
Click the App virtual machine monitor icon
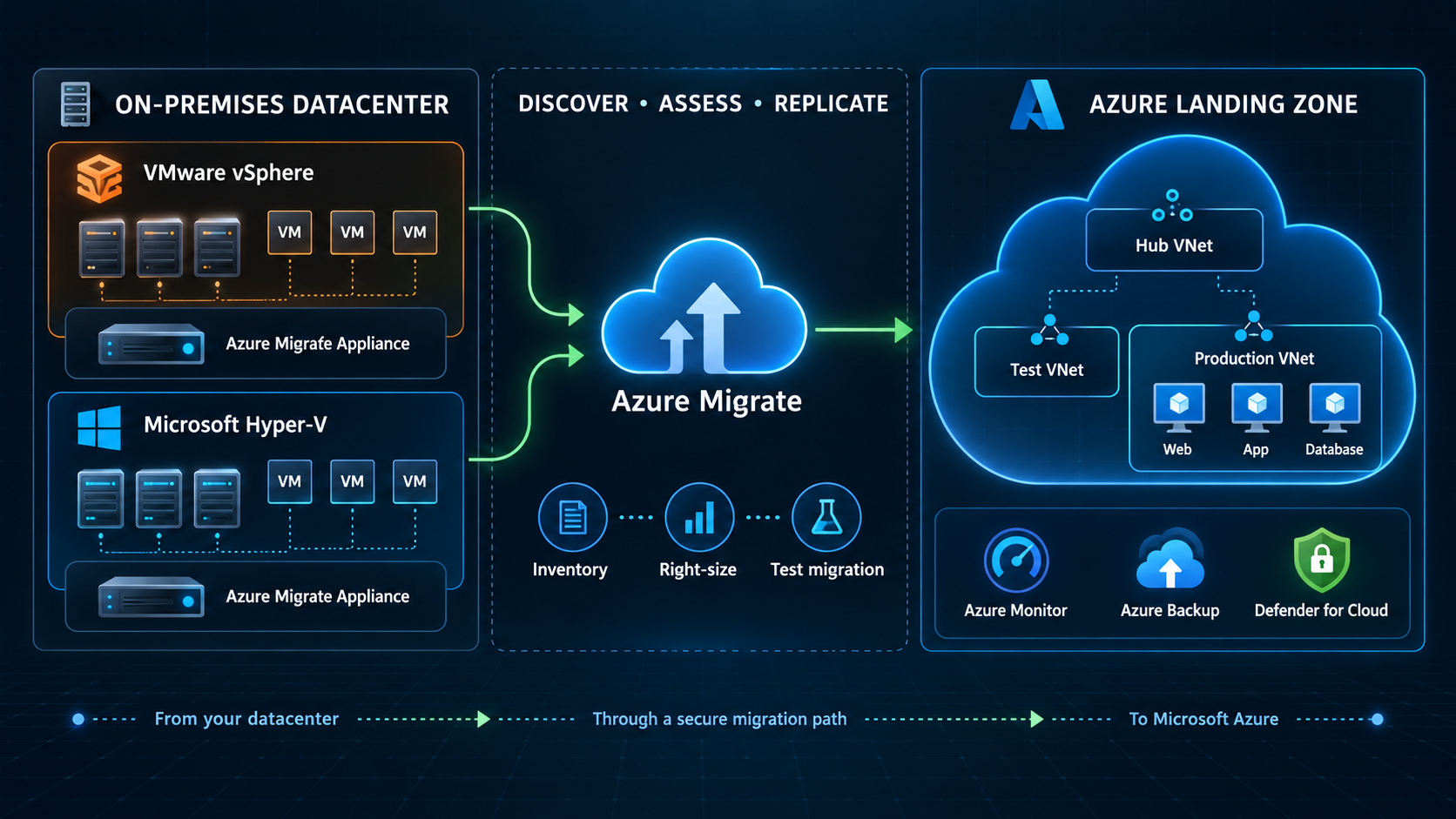point(1257,408)
